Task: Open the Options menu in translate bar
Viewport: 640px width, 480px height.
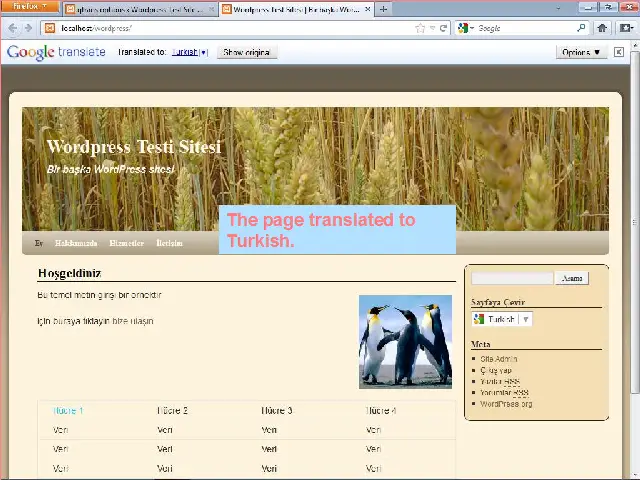Action: click(x=581, y=52)
